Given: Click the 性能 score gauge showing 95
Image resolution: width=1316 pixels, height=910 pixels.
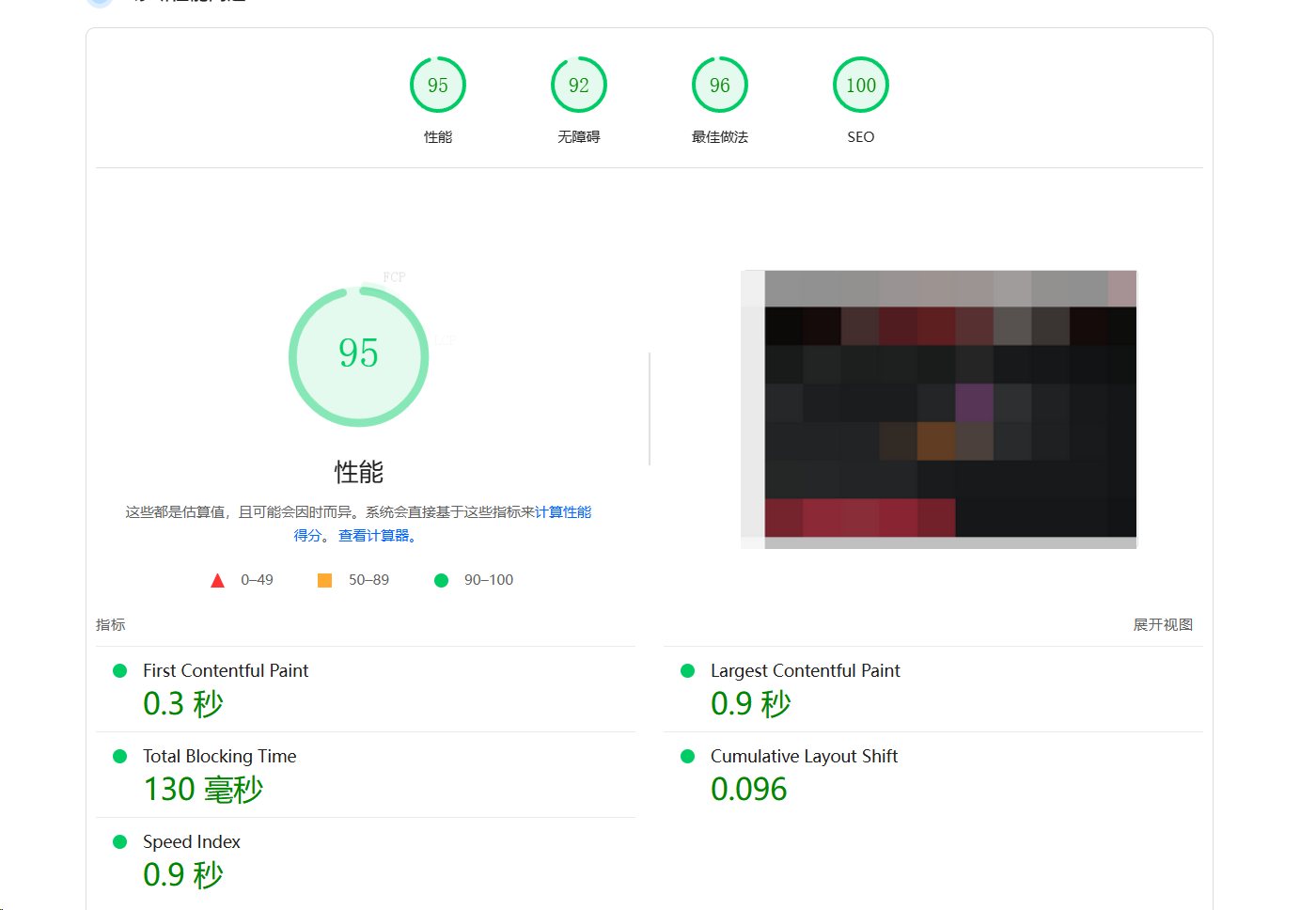Looking at the screenshot, I should pos(438,86).
